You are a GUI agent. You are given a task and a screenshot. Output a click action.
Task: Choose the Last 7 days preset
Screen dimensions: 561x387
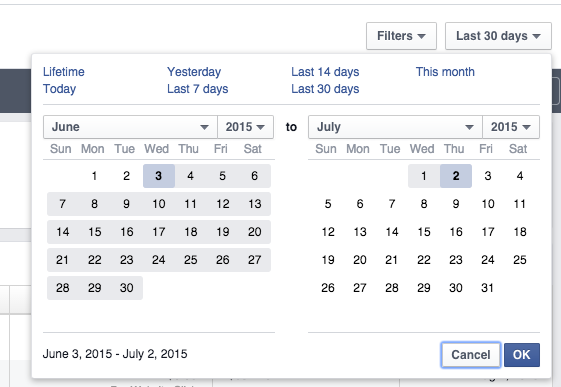click(197, 89)
